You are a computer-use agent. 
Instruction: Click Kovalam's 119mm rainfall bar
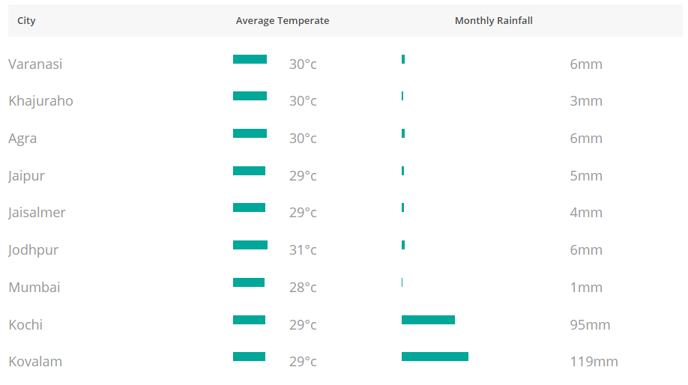[435, 356]
